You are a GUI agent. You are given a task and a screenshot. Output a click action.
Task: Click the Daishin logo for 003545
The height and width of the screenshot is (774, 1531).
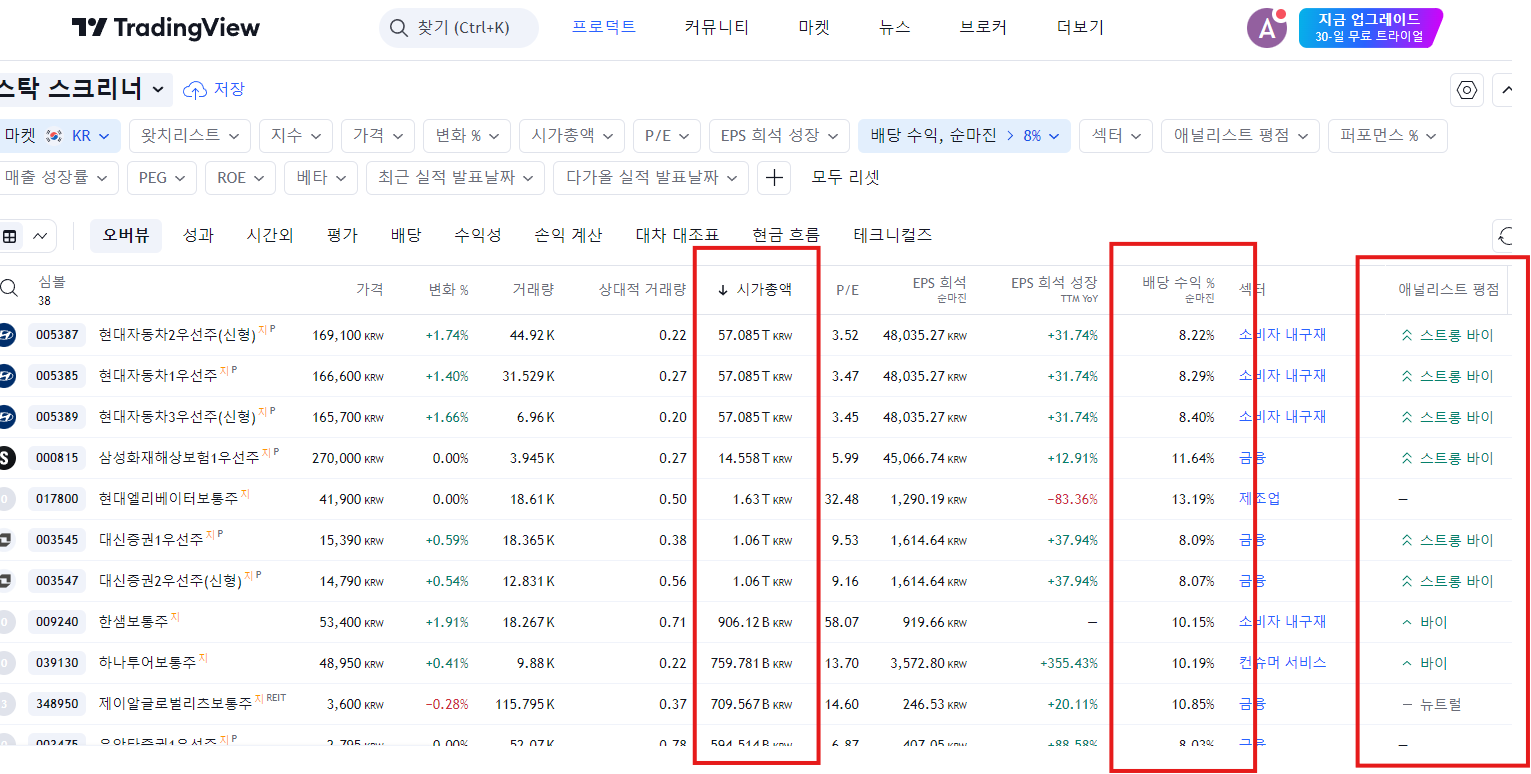point(7,540)
